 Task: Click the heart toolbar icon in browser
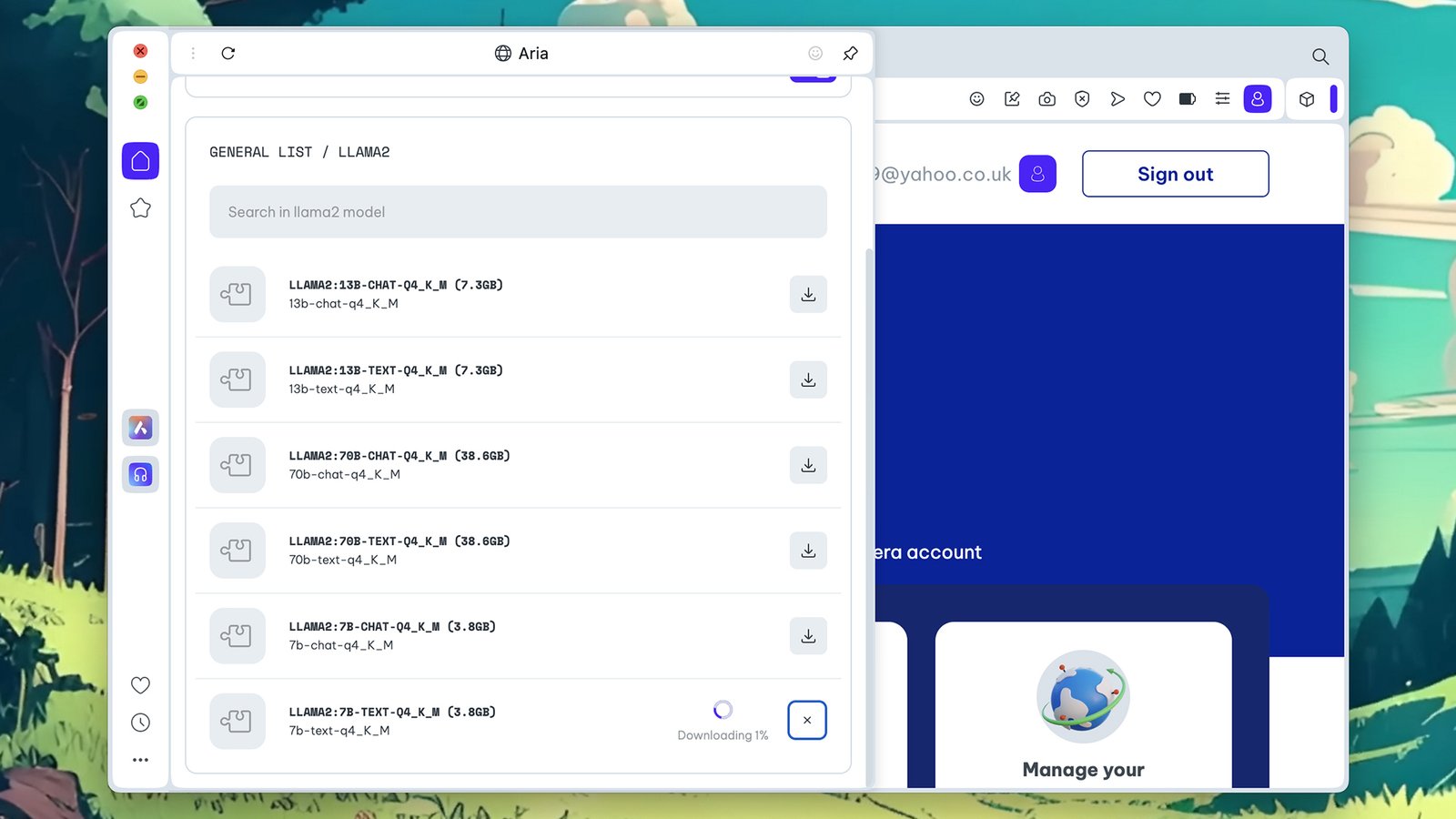[x=1152, y=99]
